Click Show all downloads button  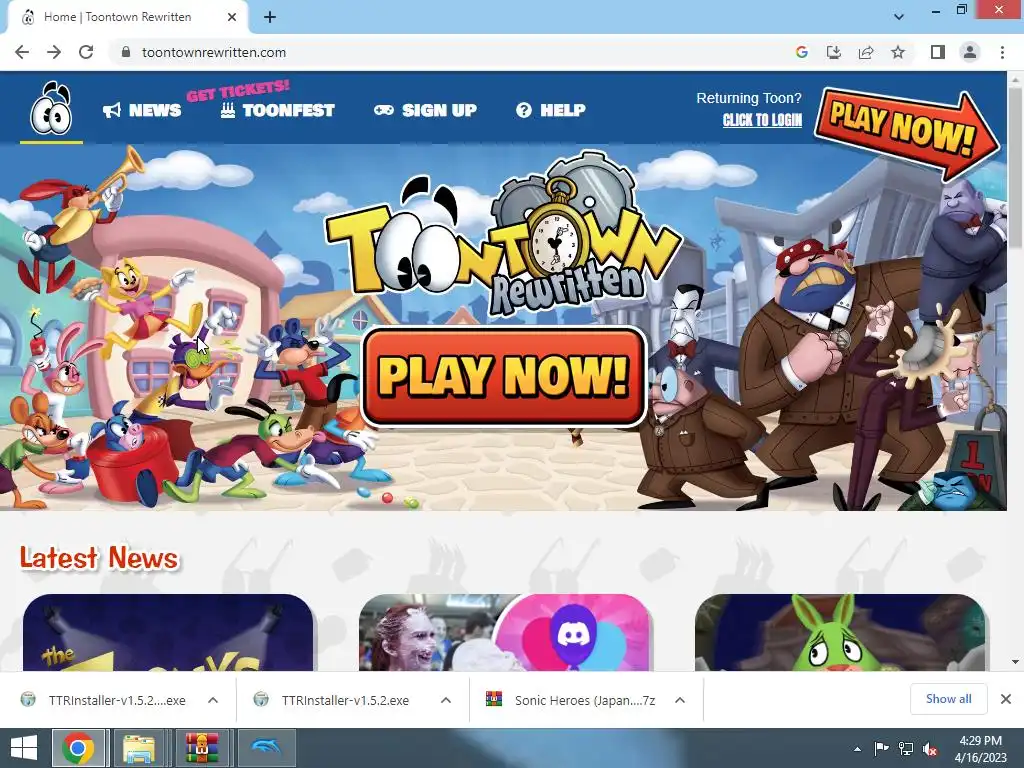pyautogui.click(x=948, y=699)
